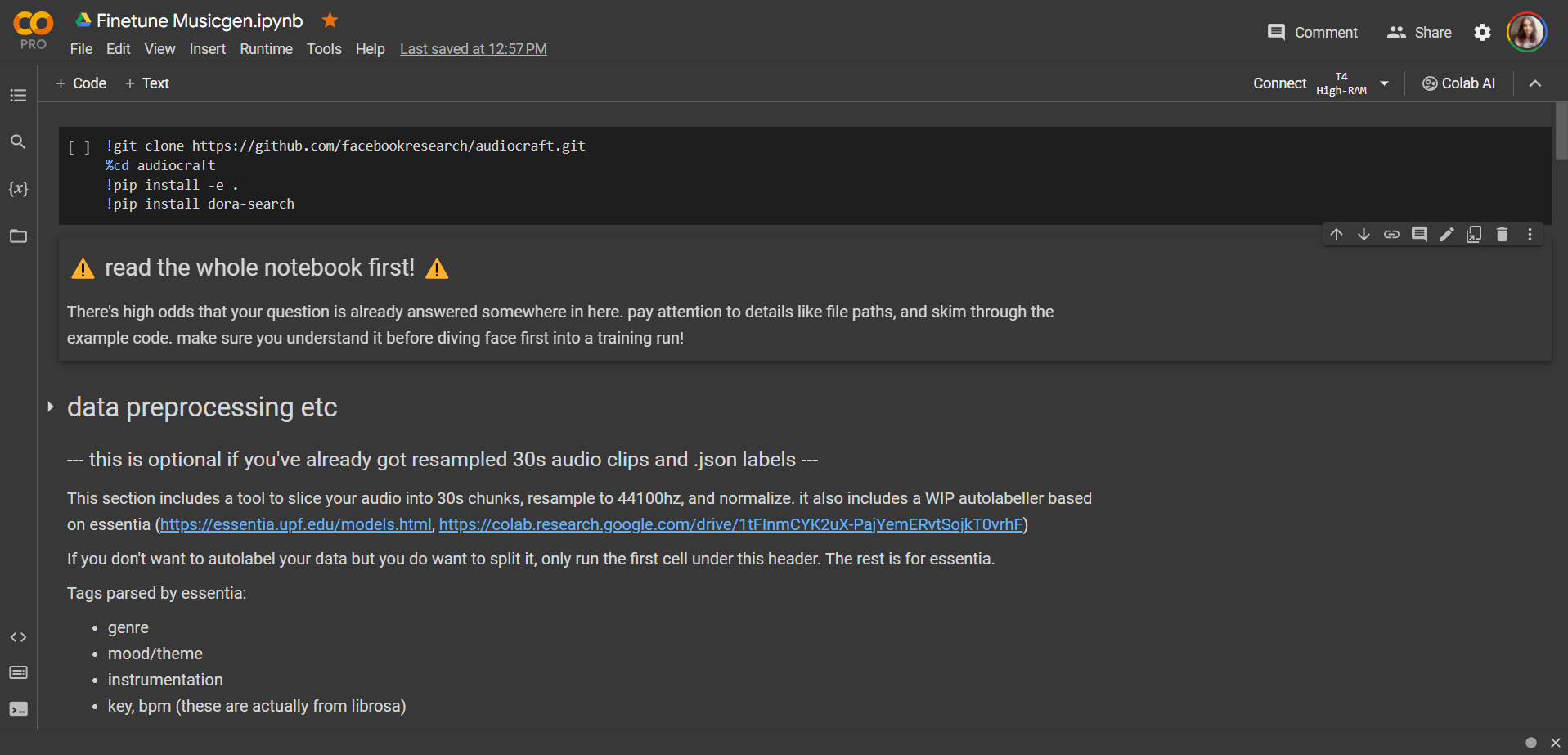1568x755 pixels.
Task: Click the 'Tags parsed by essentia:' line
Action: point(156,593)
